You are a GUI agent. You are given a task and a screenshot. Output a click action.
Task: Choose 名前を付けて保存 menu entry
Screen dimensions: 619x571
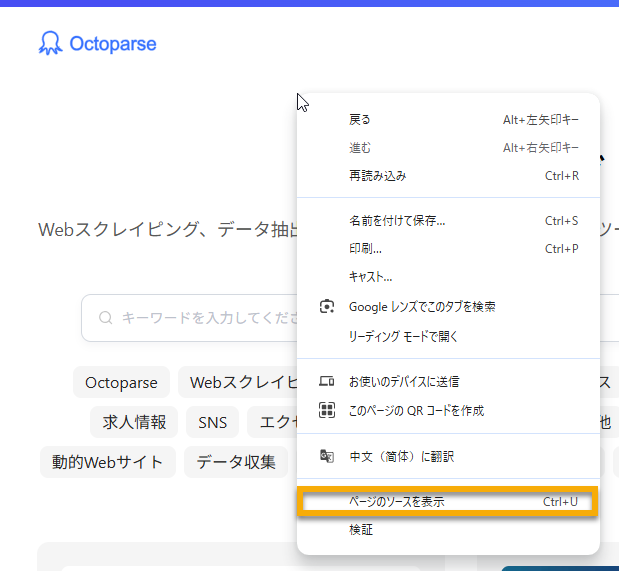396,221
